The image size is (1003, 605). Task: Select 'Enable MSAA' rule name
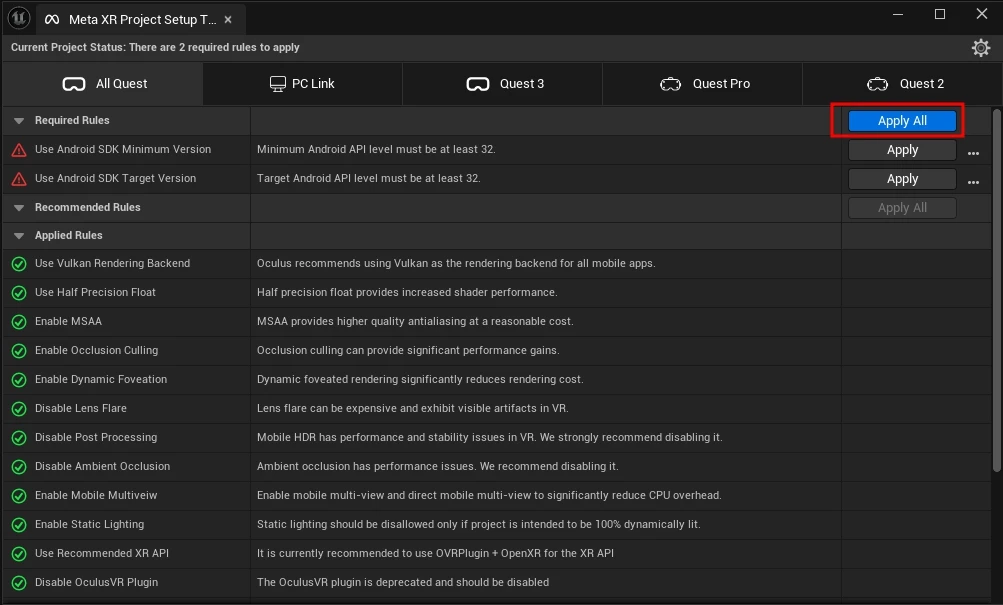tap(68, 321)
